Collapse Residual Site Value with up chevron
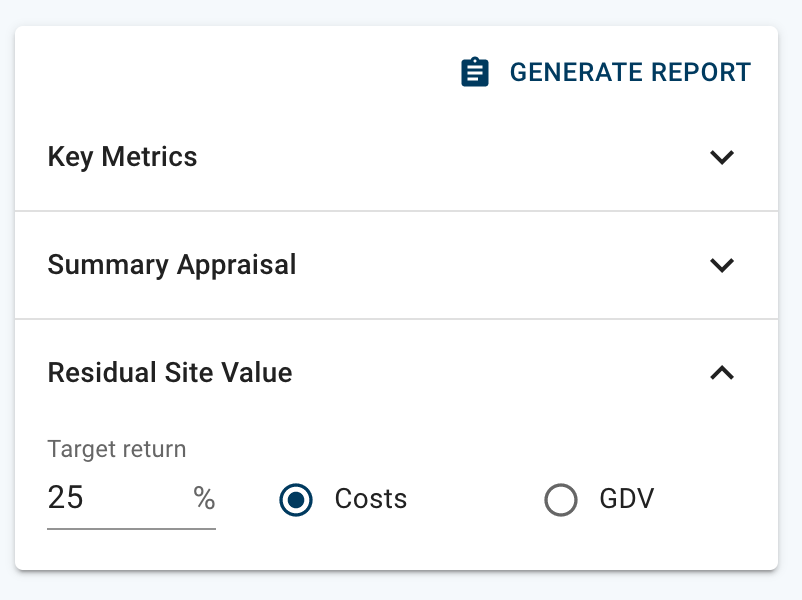This screenshot has width=802, height=600. (722, 373)
